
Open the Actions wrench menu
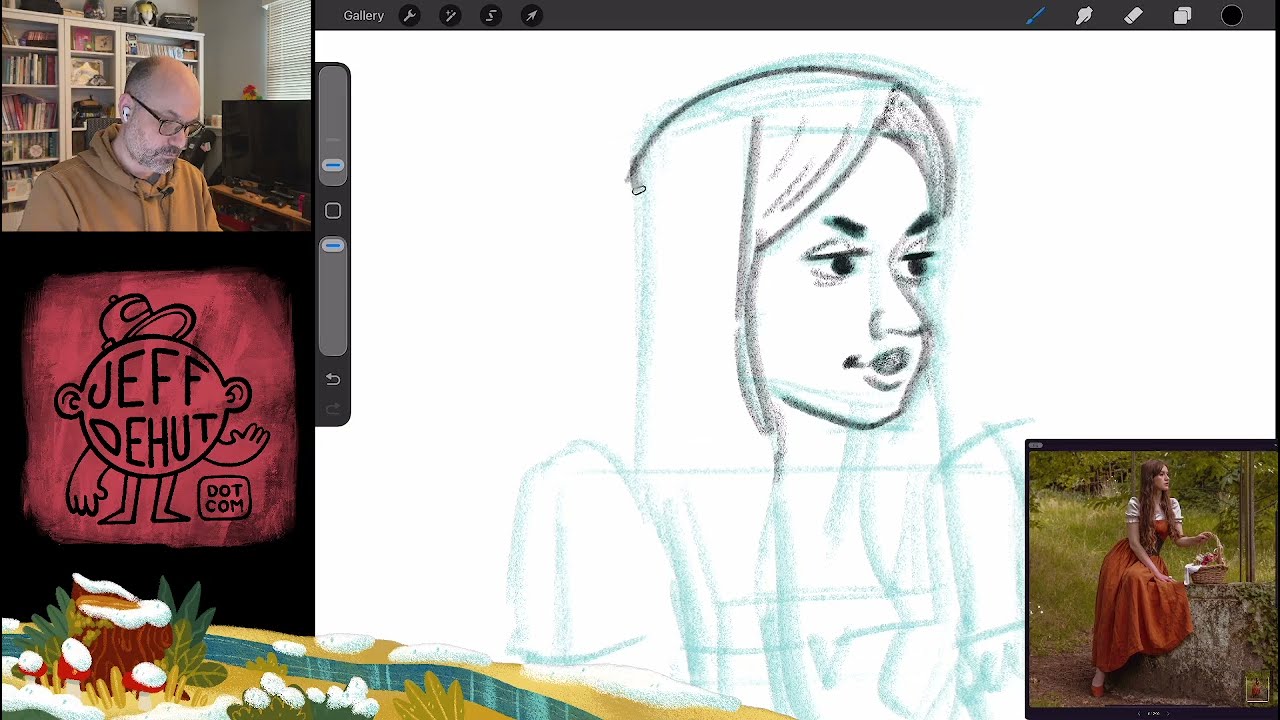(410, 16)
